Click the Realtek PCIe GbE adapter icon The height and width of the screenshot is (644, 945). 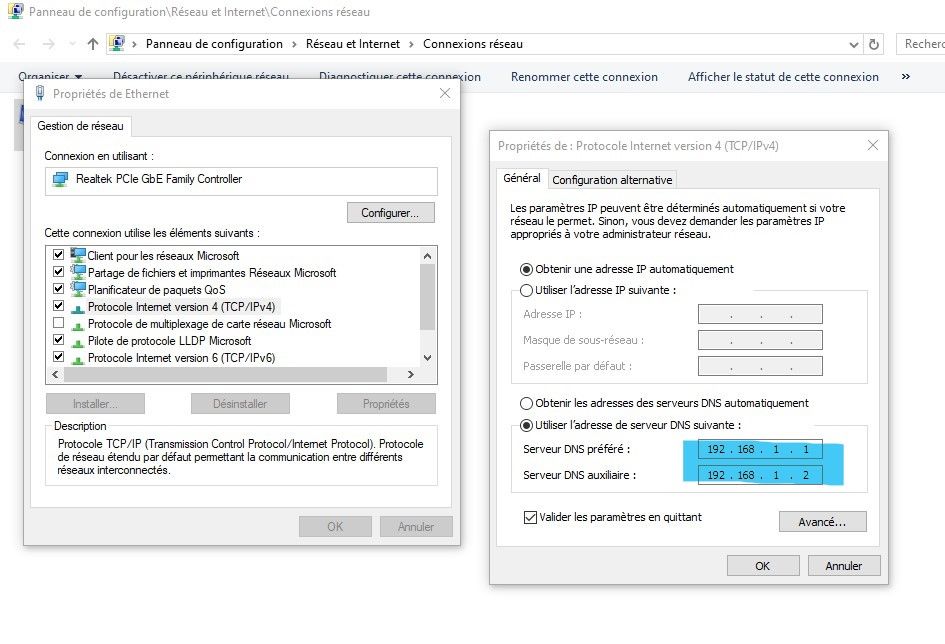(60, 180)
